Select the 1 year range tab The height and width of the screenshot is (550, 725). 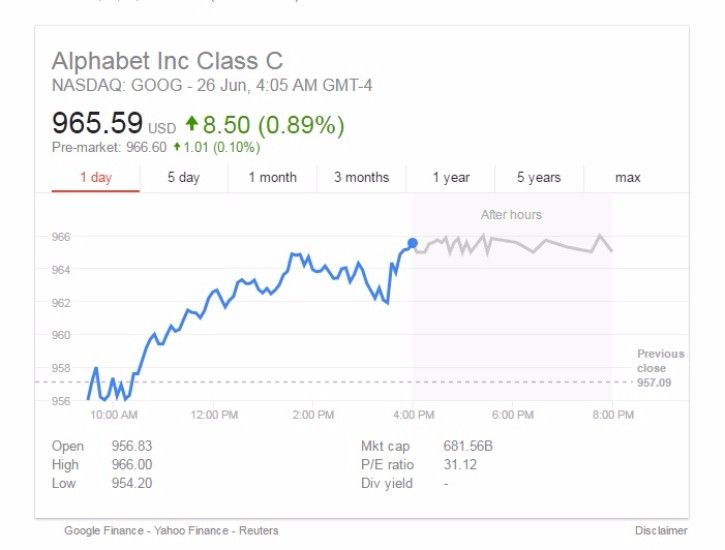click(x=451, y=178)
